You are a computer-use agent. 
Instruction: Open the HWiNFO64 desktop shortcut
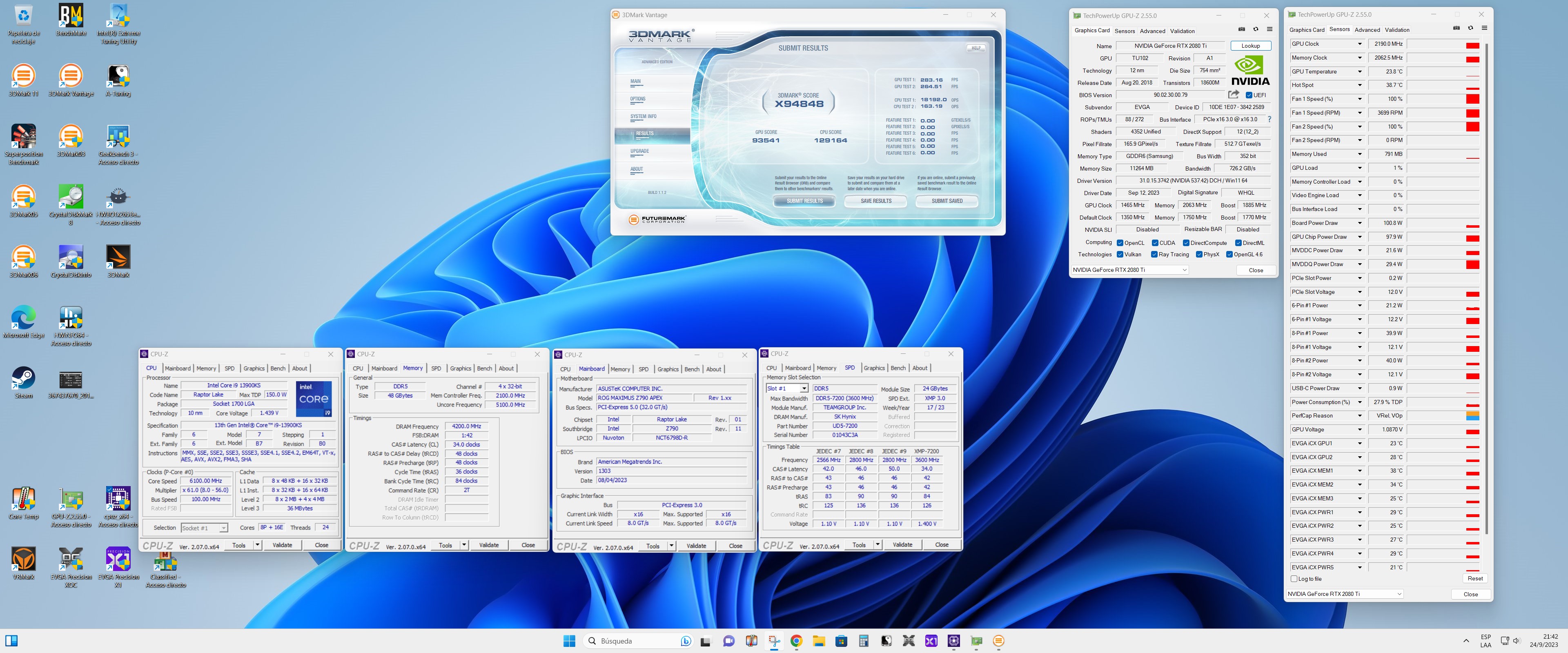(x=71, y=326)
